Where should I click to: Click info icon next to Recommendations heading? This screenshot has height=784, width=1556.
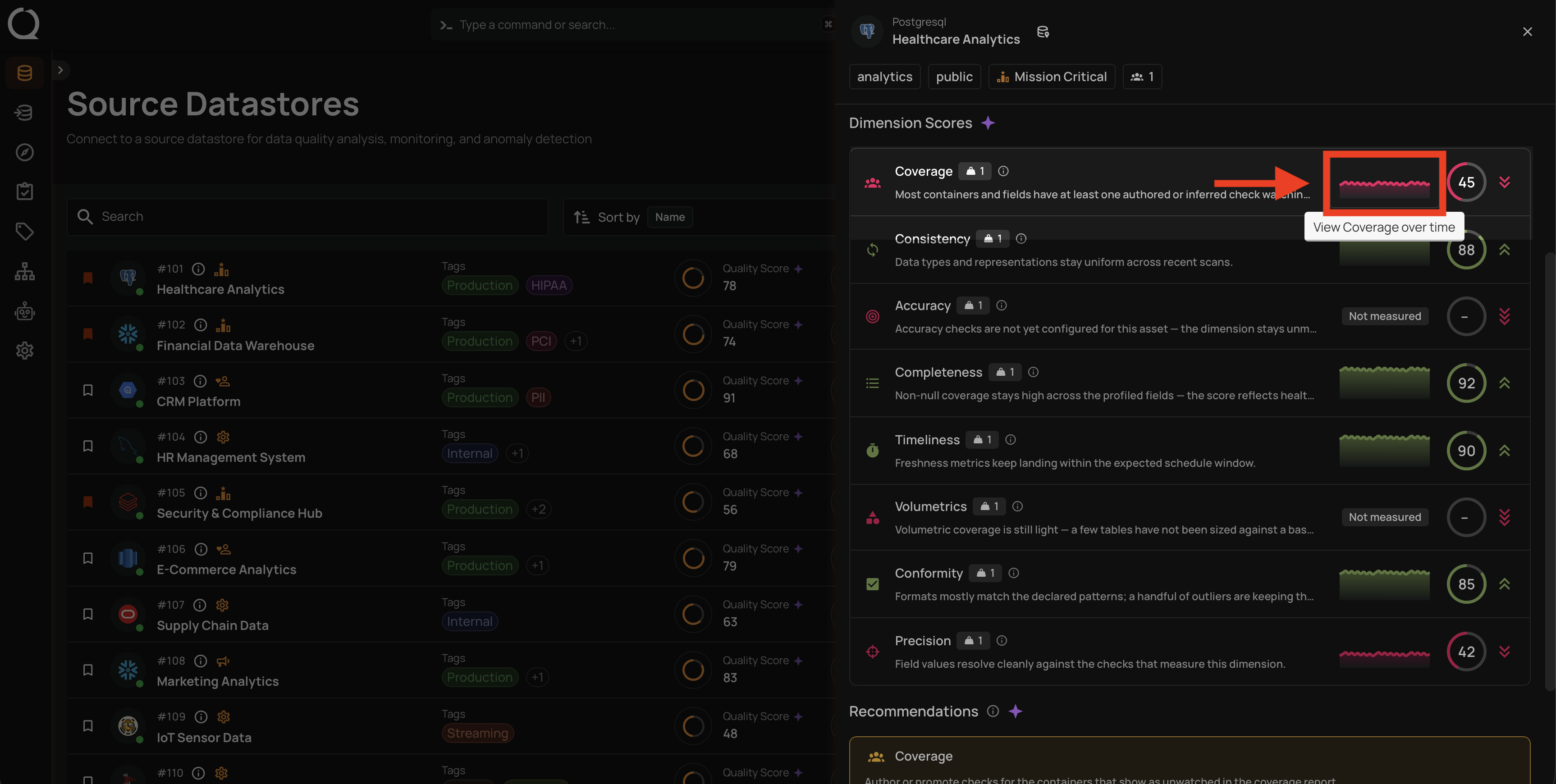[993, 711]
